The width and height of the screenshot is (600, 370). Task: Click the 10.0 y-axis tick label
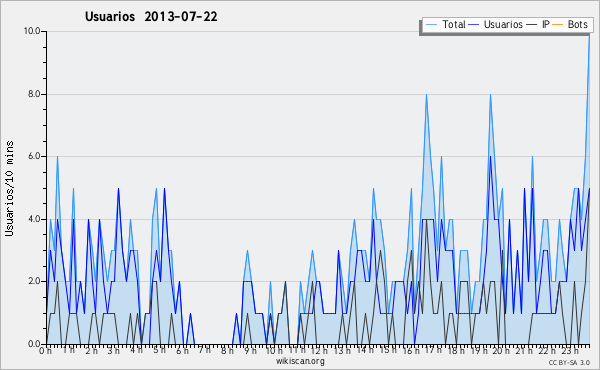pos(32,31)
